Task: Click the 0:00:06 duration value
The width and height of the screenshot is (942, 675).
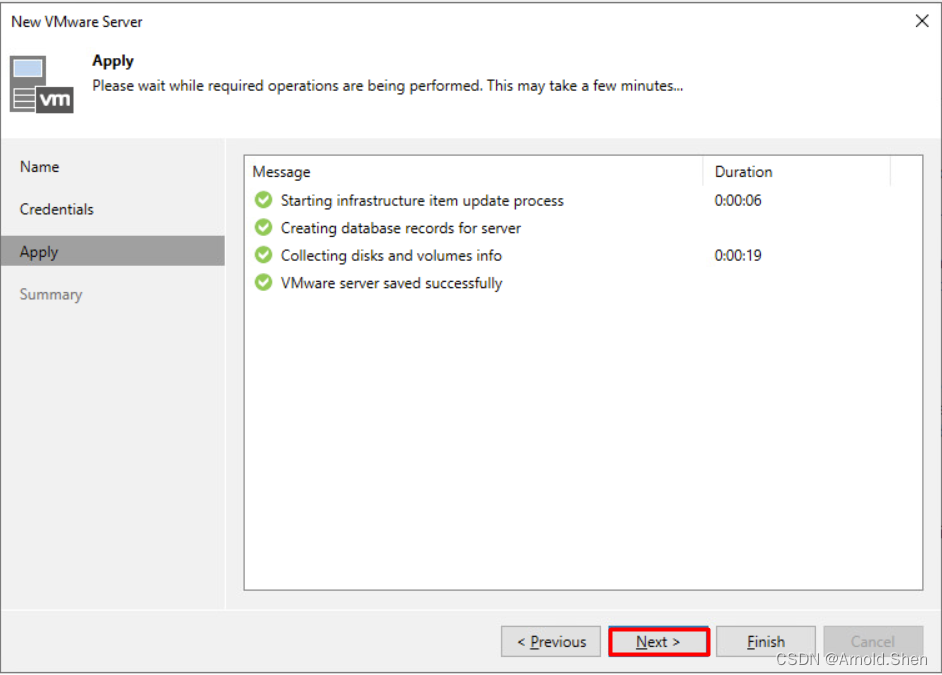Action: [x=738, y=201]
